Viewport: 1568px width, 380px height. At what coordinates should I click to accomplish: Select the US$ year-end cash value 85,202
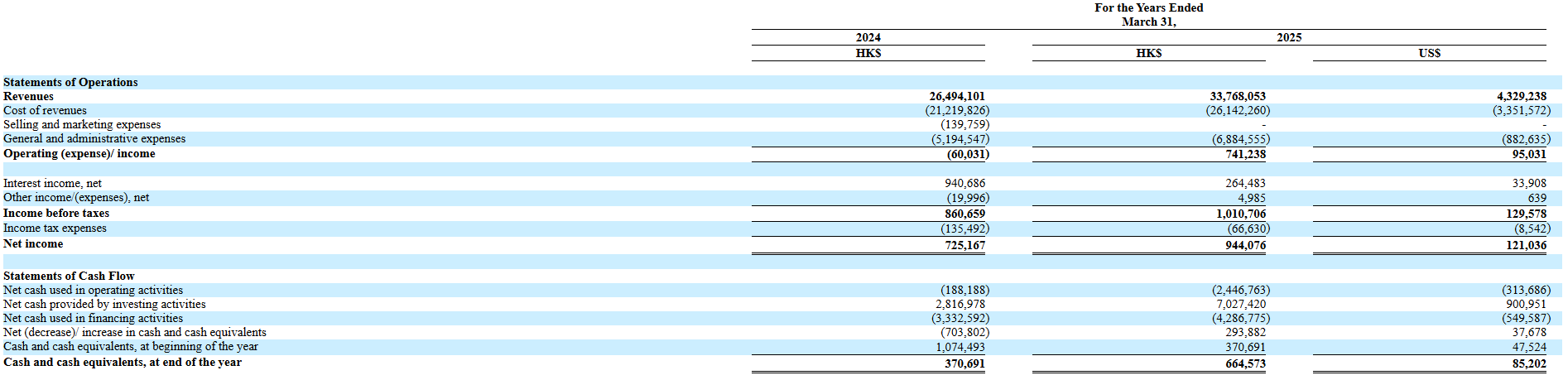1528,363
